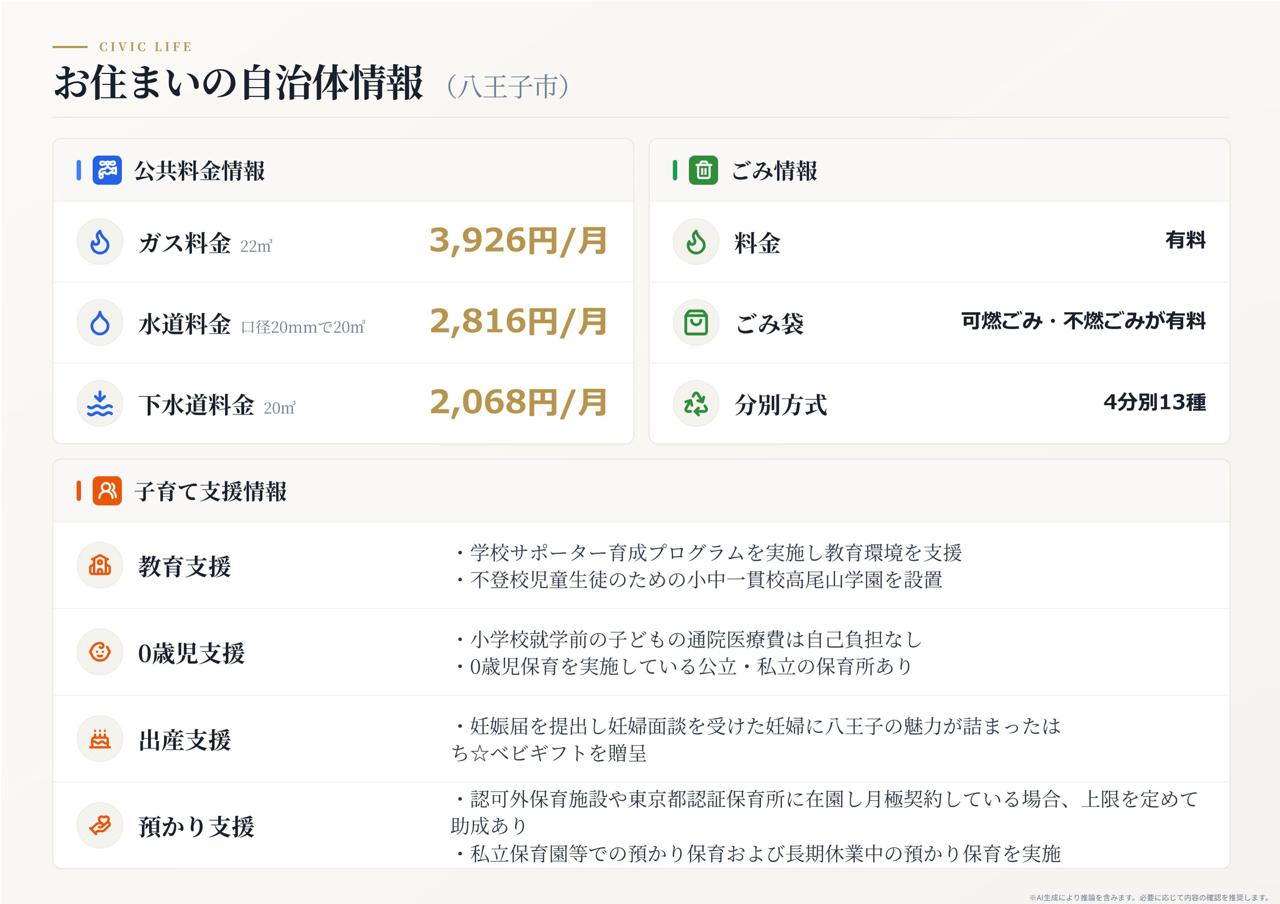Click the green trash can ごみ情報 icon
Screen dimensions: 1280x904
coord(703,170)
